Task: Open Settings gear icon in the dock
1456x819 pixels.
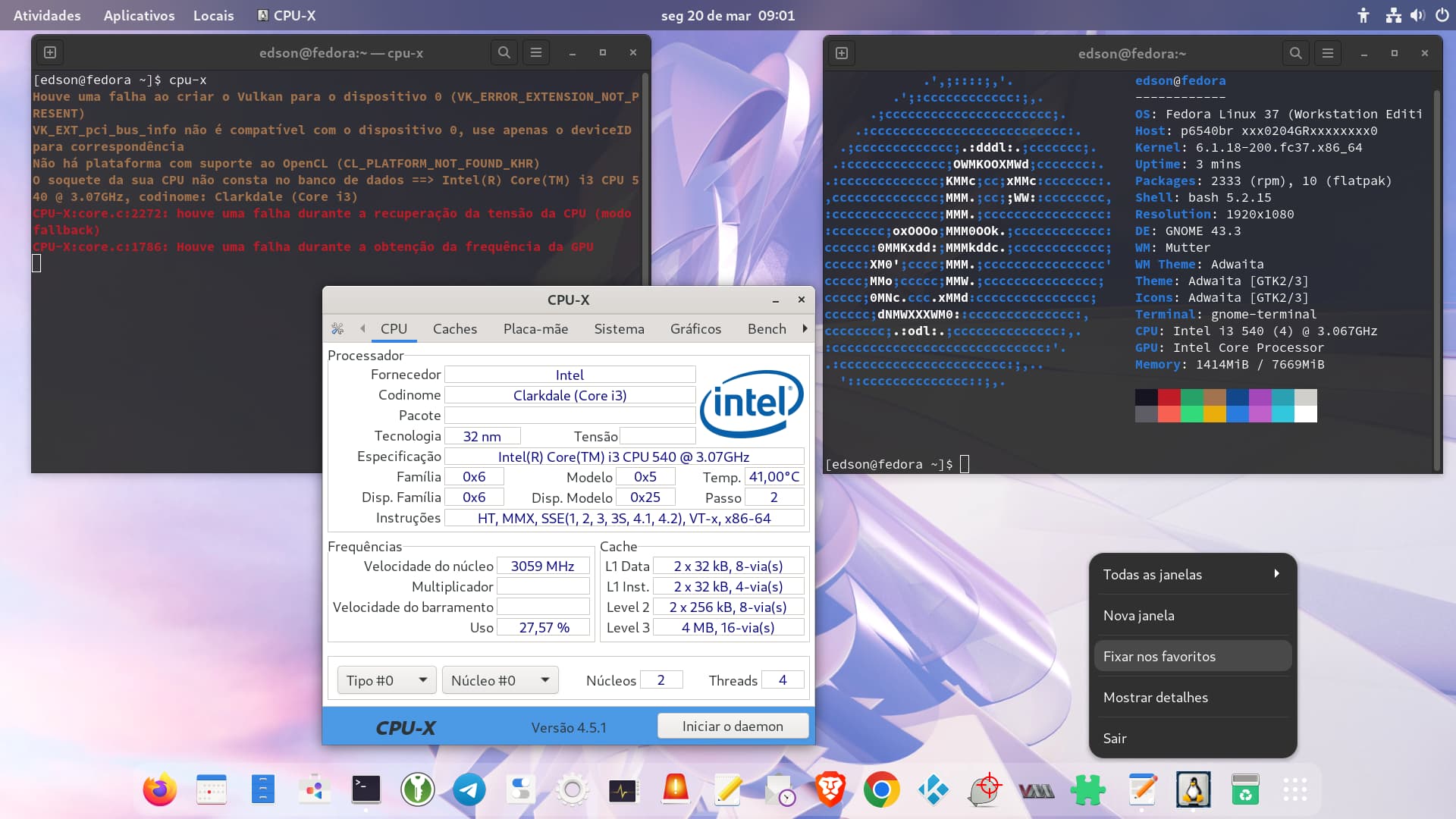Action: click(572, 790)
